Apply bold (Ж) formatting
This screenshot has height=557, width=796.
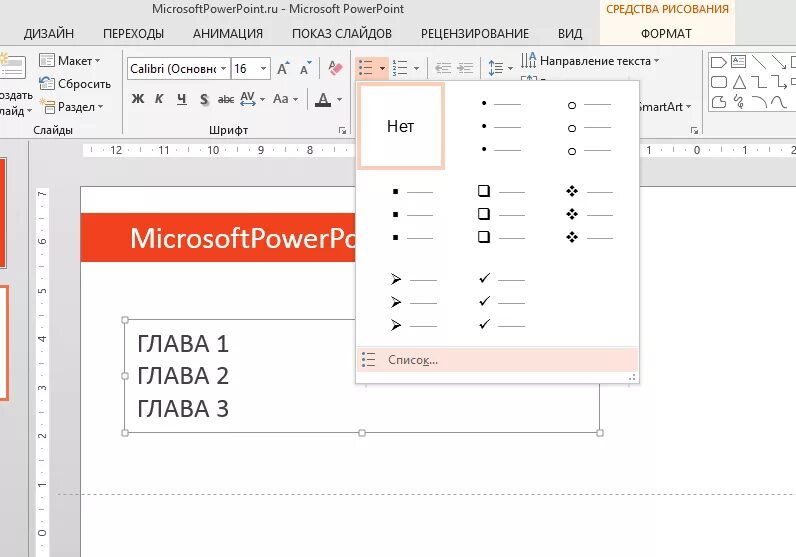coord(138,99)
